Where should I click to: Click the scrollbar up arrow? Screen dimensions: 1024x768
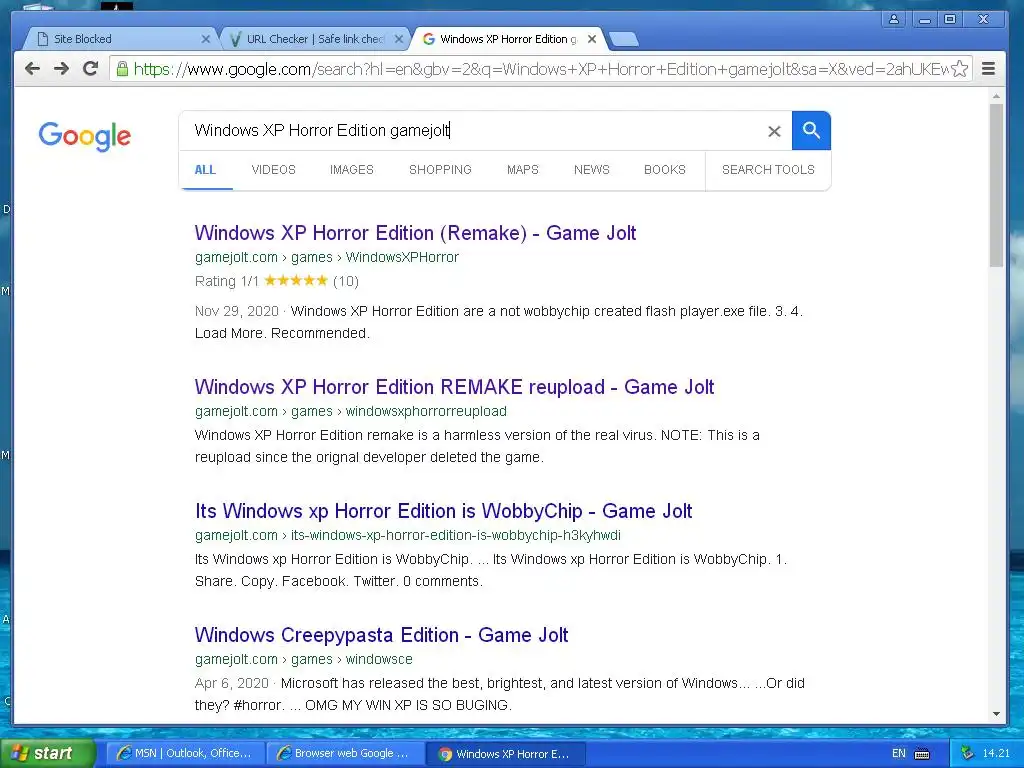(996, 96)
